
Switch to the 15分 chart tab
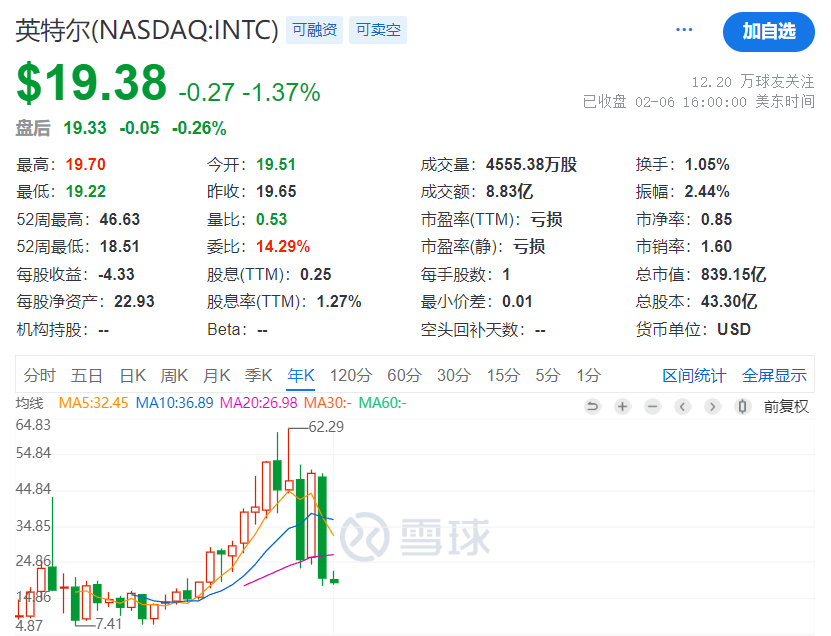pyautogui.click(x=503, y=376)
